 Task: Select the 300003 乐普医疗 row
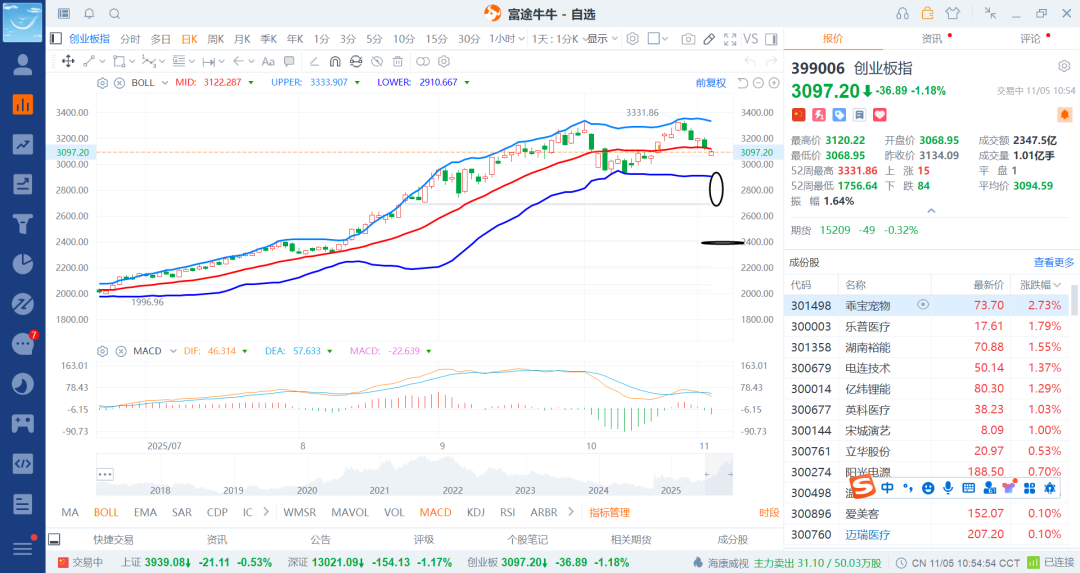926,326
